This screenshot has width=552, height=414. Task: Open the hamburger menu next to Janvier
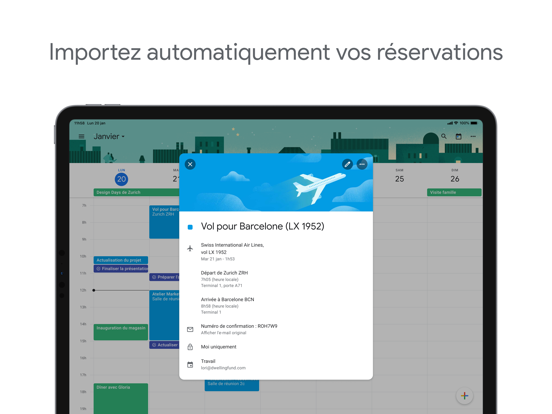pyautogui.click(x=81, y=136)
